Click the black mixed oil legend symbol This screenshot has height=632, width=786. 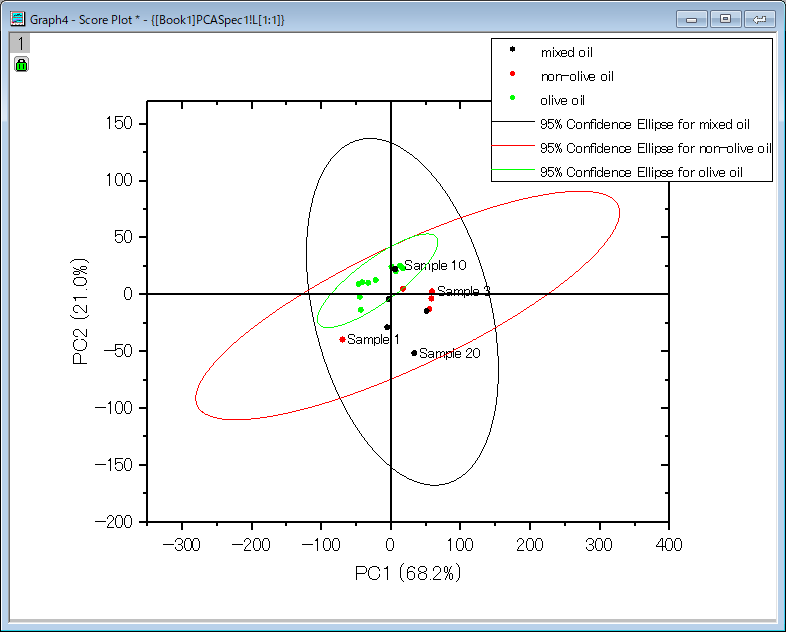click(512, 49)
